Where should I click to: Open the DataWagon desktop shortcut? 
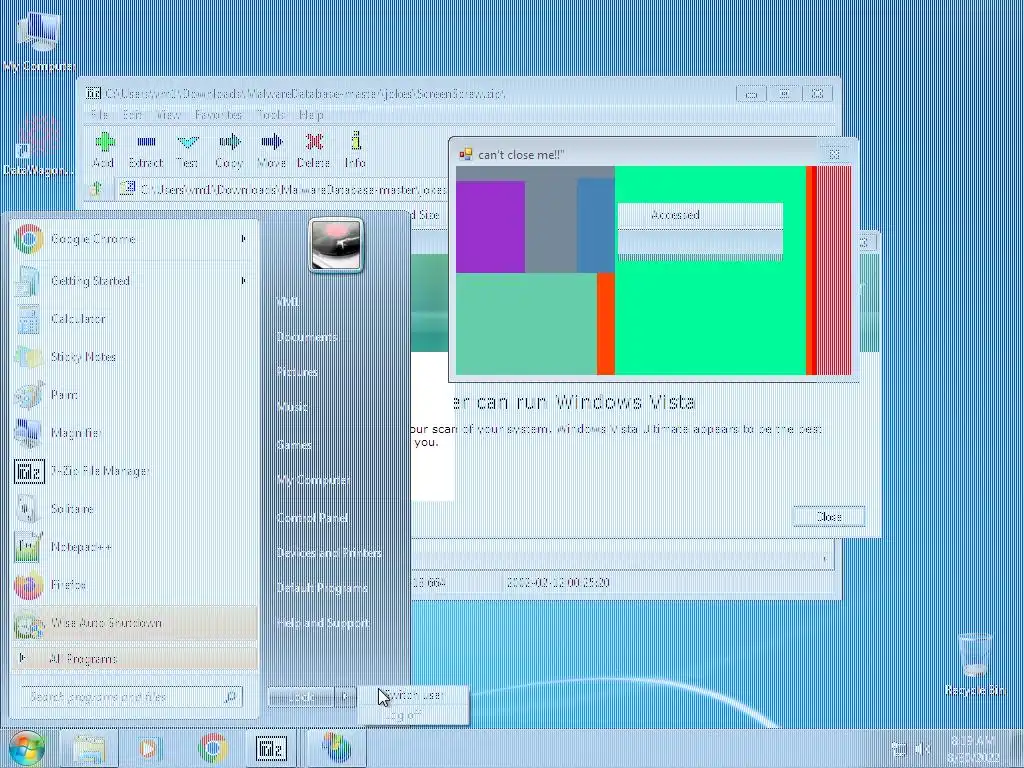click(x=38, y=146)
